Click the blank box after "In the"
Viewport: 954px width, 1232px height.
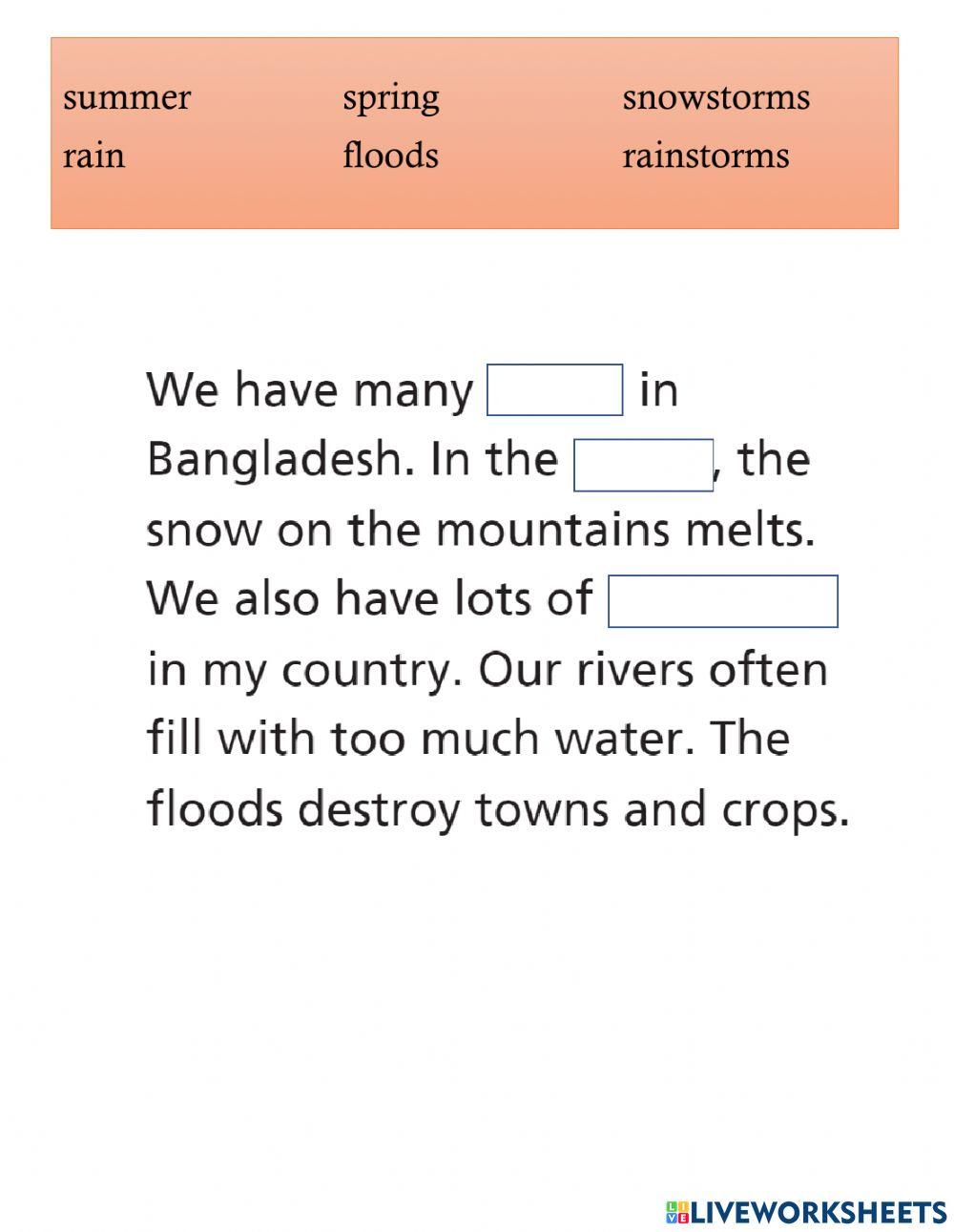coord(643,465)
